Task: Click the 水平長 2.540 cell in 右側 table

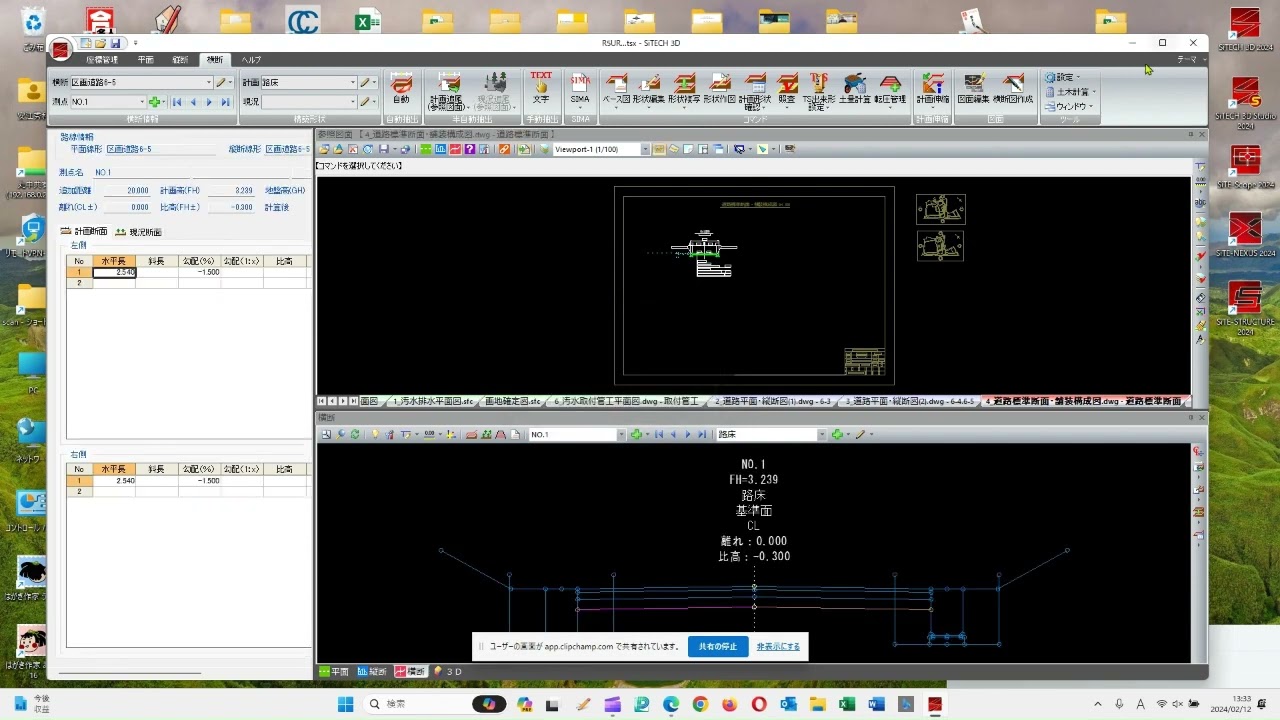Action: pyautogui.click(x=114, y=481)
